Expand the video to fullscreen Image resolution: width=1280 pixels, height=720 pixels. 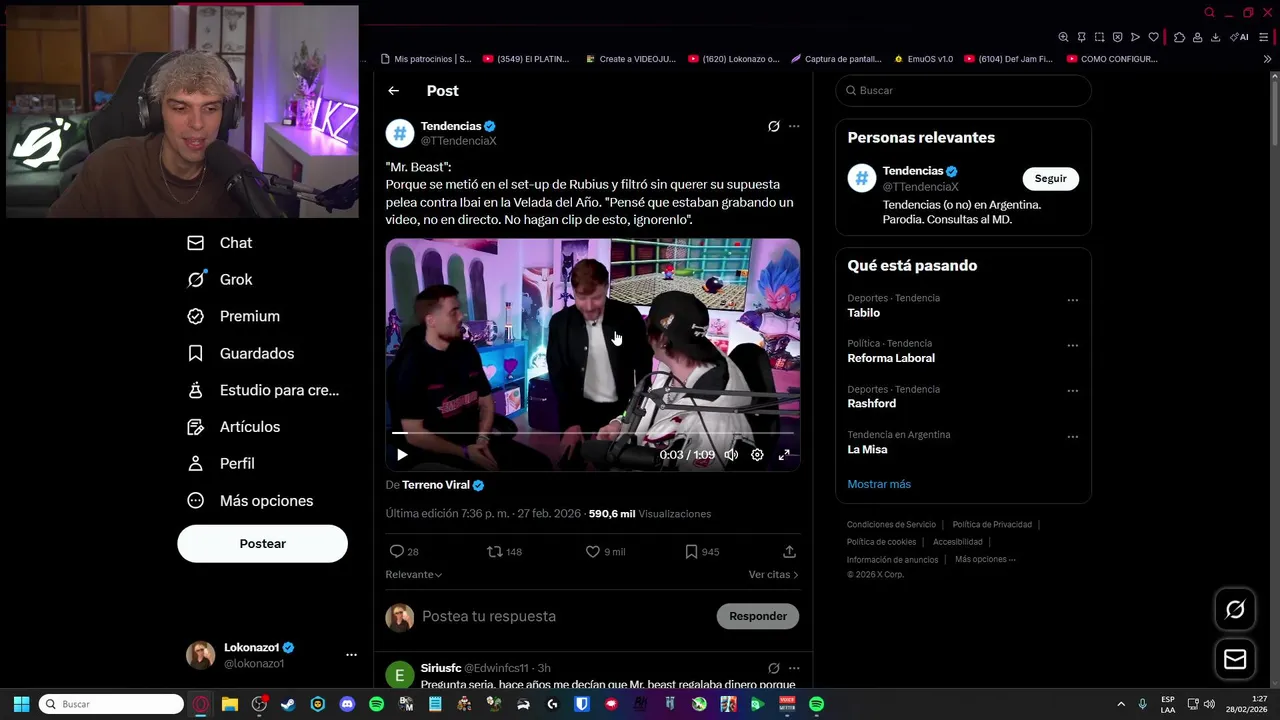click(x=784, y=455)
